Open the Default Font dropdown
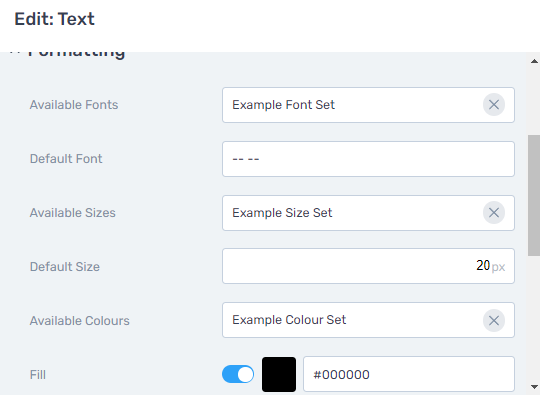 click(x=368, y=159)
